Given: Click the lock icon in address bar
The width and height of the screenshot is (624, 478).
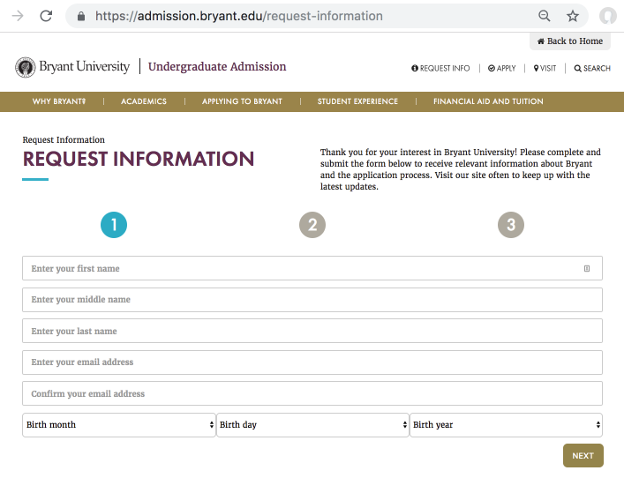Looking at the screenshot, I should [x=81, y=16].
